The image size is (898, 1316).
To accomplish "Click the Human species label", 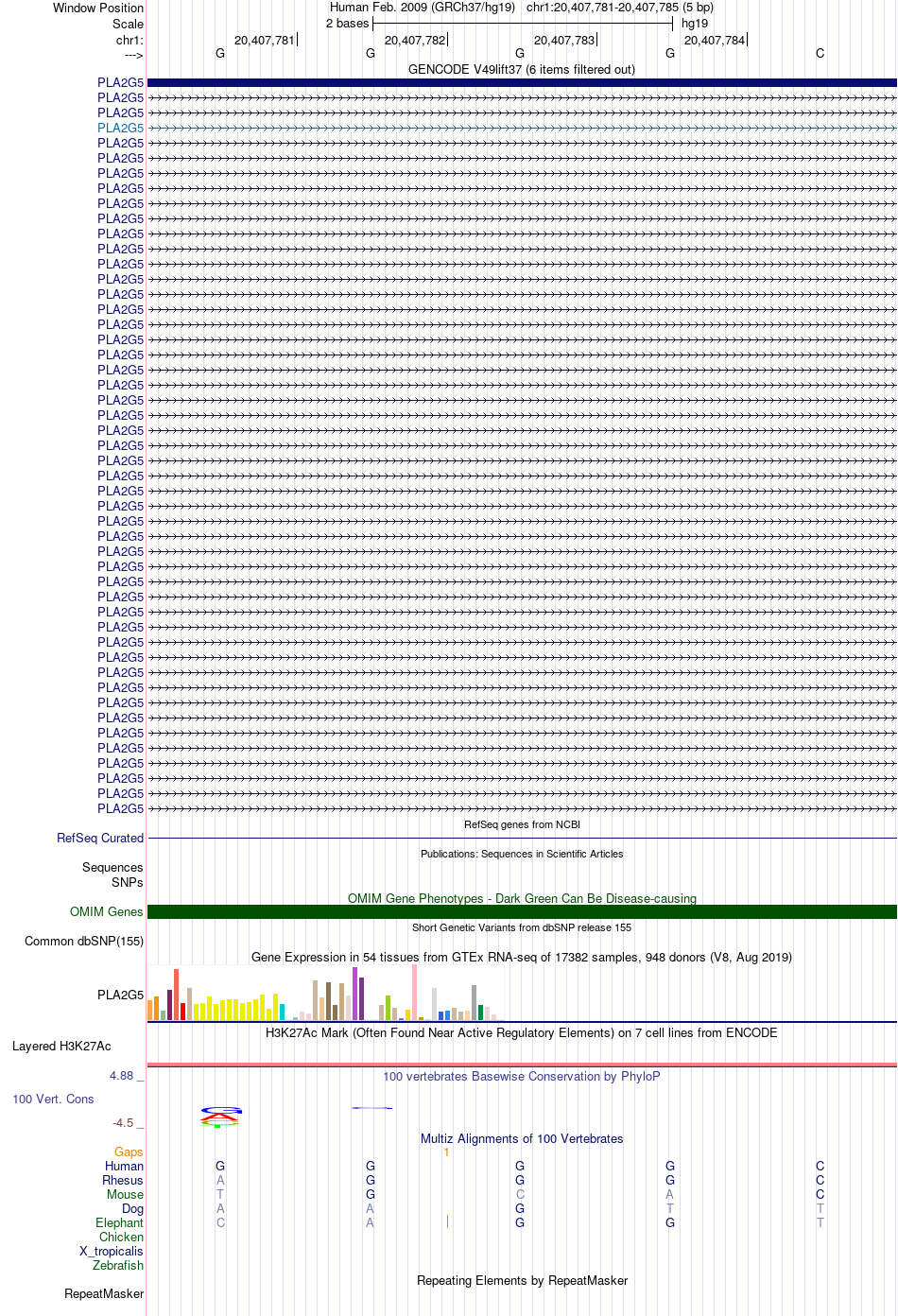I will click(125, 1166).
